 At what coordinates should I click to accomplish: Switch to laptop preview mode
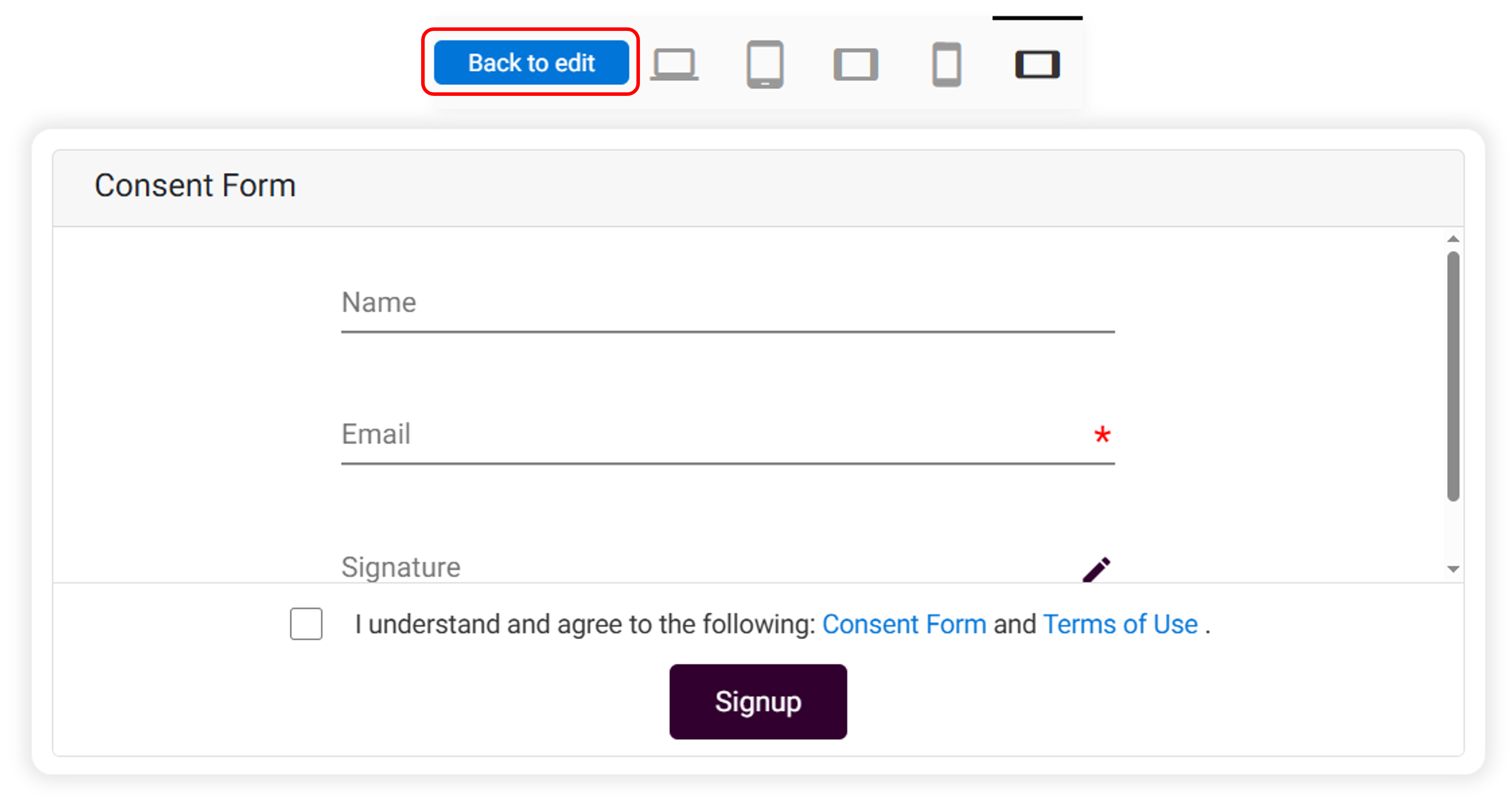pyautogui.click(x=674, y=64)
